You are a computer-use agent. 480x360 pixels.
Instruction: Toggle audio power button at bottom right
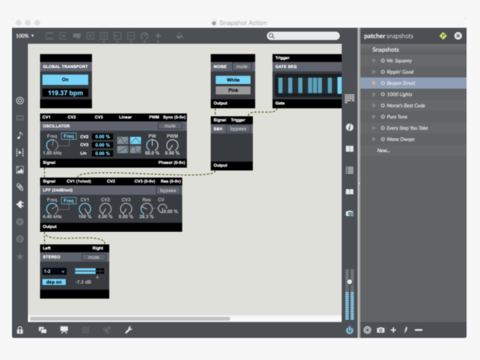(349, 330)
